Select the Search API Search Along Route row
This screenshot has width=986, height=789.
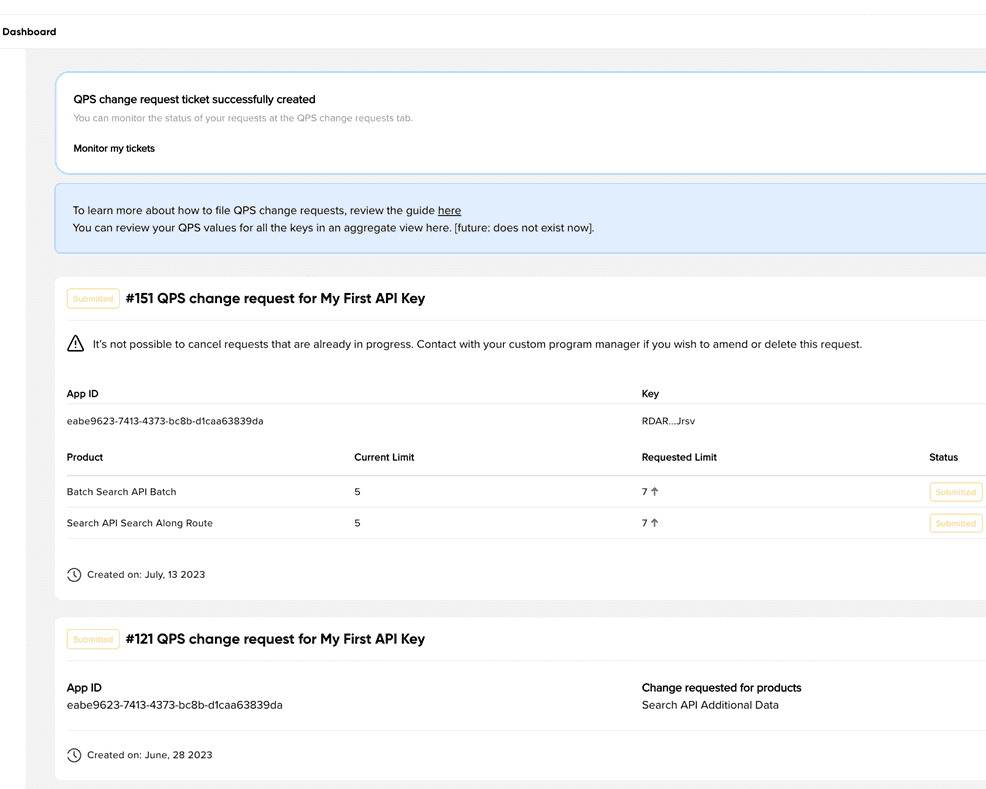click(139, 523)
